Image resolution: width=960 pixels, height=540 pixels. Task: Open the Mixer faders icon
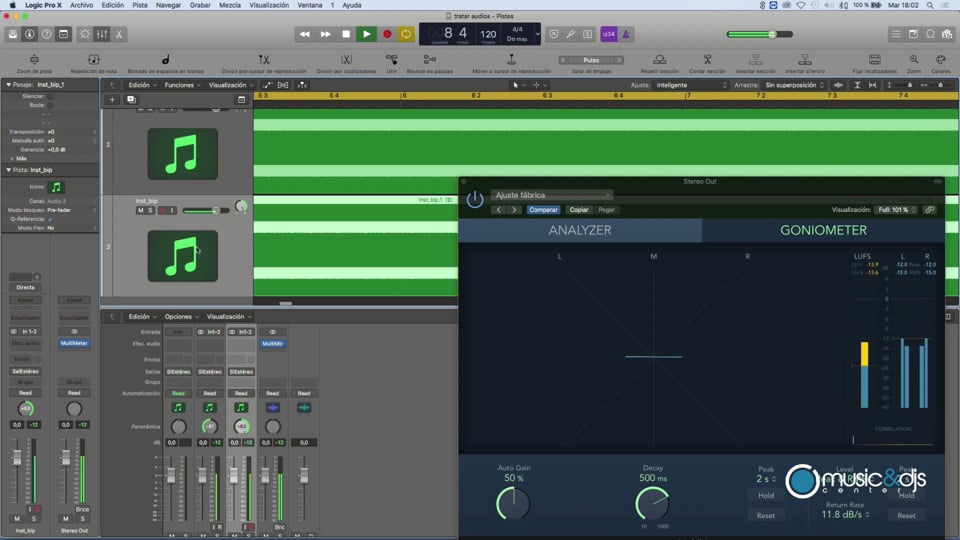(102, 34)
